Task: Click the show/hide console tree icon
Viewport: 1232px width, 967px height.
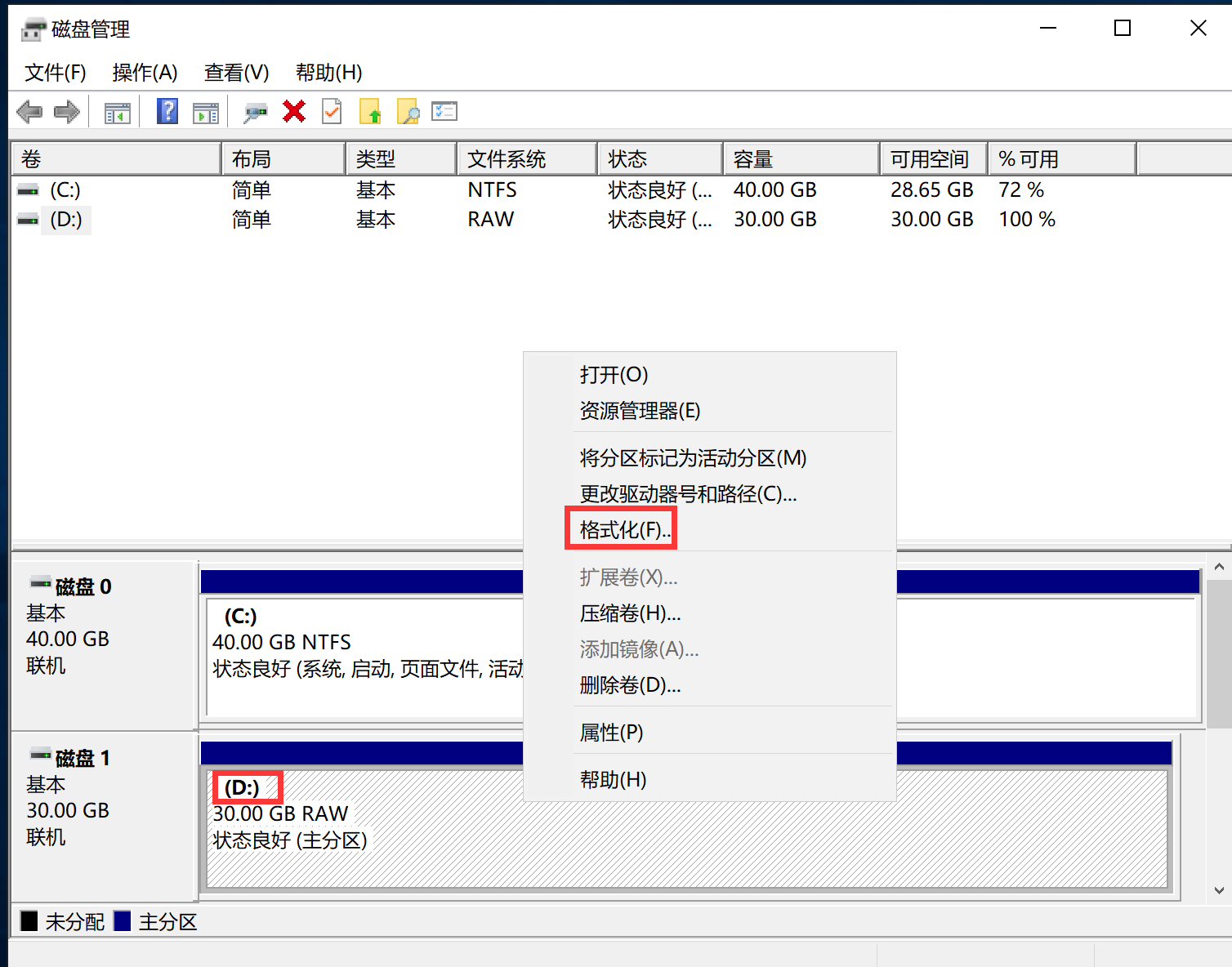Action: coord(118,113)
